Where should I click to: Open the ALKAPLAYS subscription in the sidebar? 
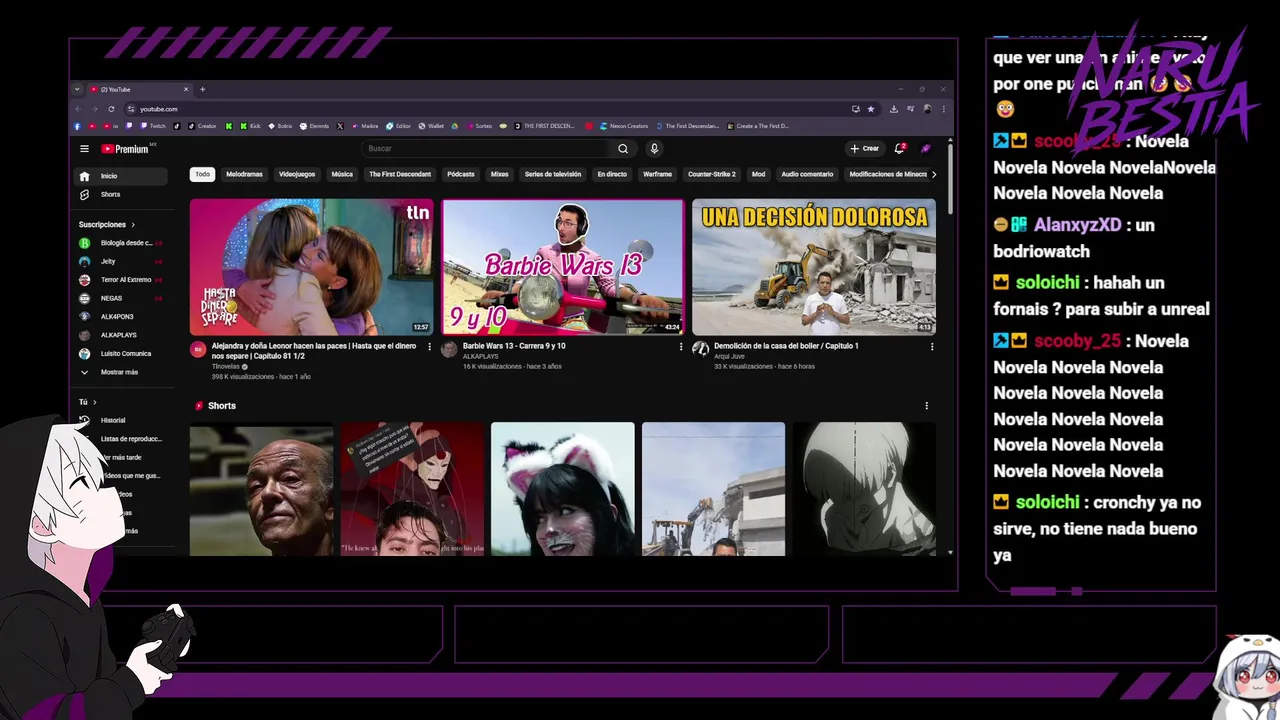click(x=121, y=335)
